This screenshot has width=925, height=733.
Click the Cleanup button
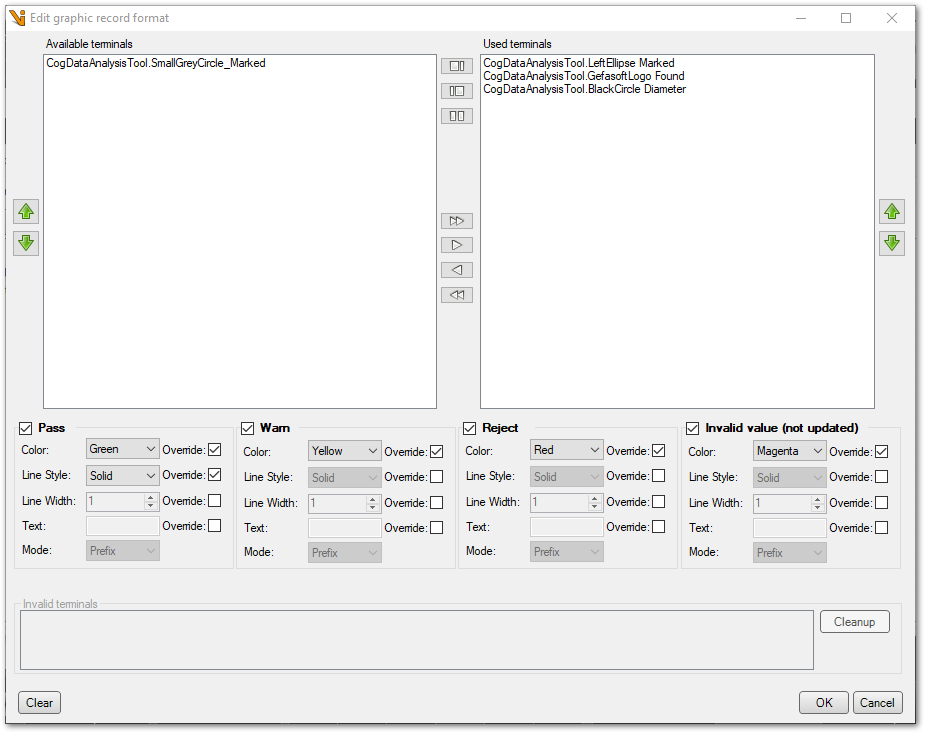pyautogui.click(x=854, y=622)
